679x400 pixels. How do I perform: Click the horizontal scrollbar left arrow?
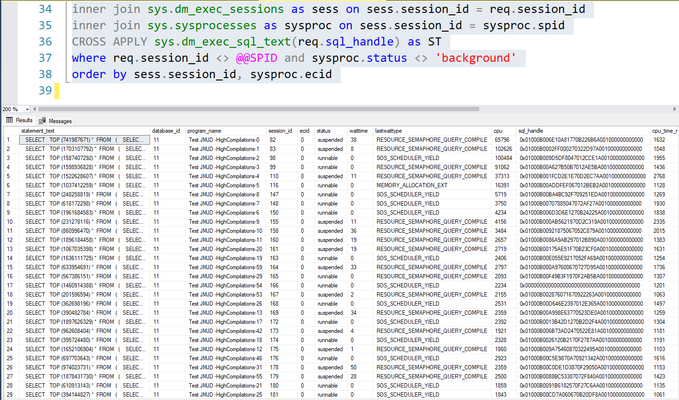tap(35, 109)
